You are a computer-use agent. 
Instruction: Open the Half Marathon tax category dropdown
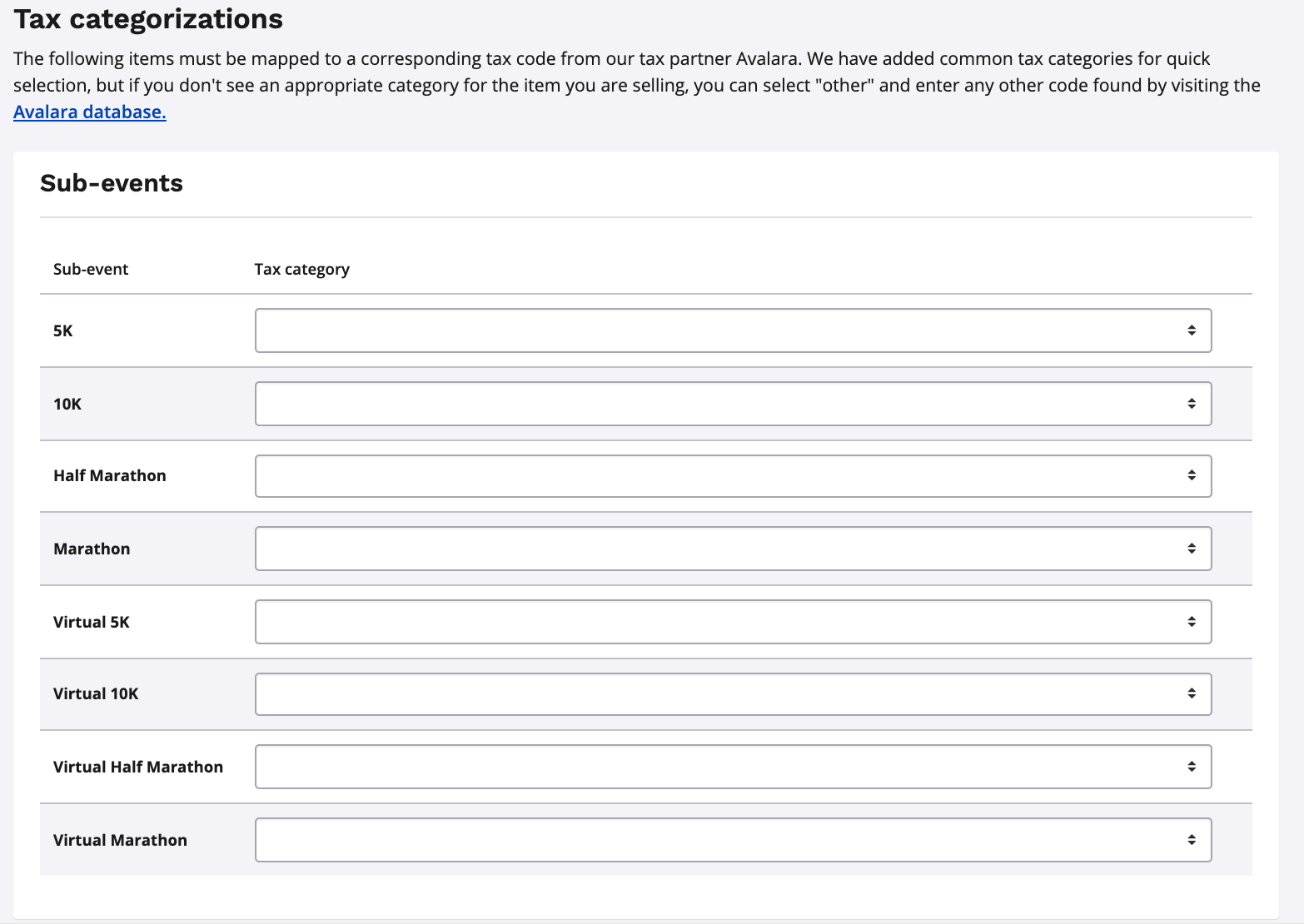pos(733,475)
